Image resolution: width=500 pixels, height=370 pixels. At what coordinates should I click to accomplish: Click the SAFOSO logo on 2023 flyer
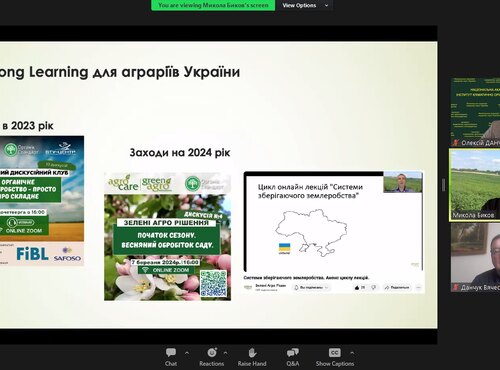point(67,254)
